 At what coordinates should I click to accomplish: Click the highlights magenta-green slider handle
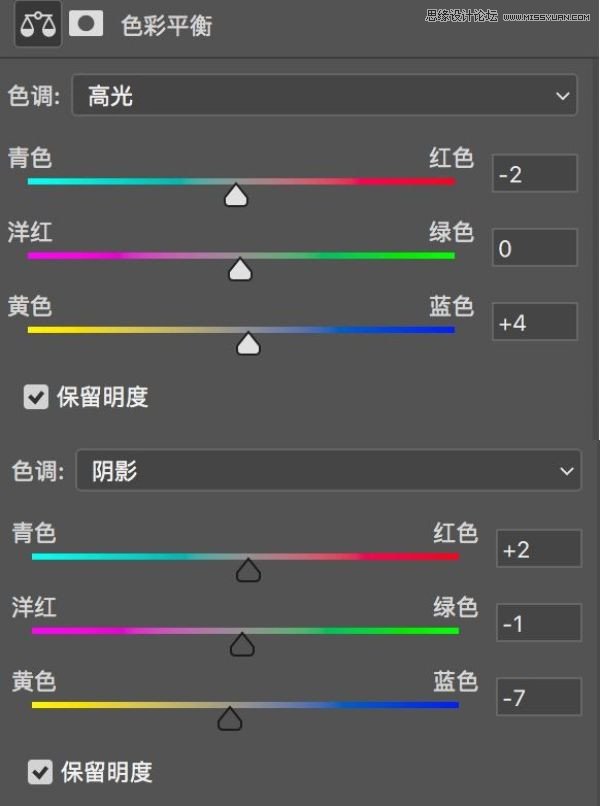pyautogui.click(x=240, y=269)
